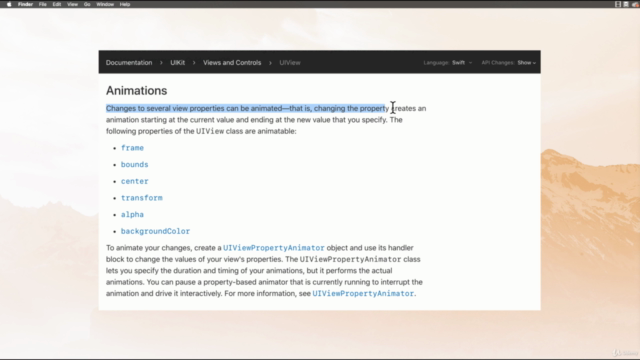Click the chevron after Documentation breadcrumb

click(161, 63)
